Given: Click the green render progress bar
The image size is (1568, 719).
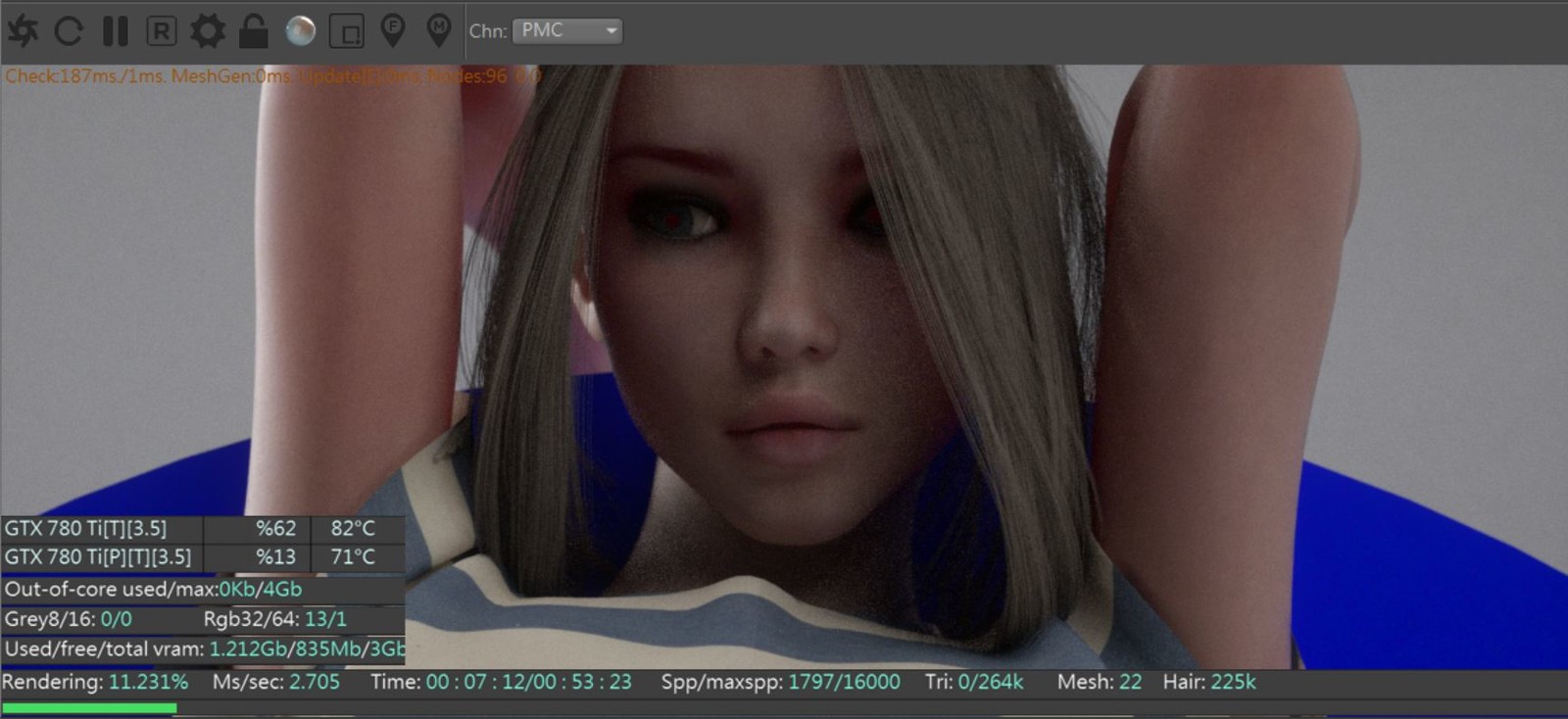Looking at the screenshot, I should click(x=89, y=707).
